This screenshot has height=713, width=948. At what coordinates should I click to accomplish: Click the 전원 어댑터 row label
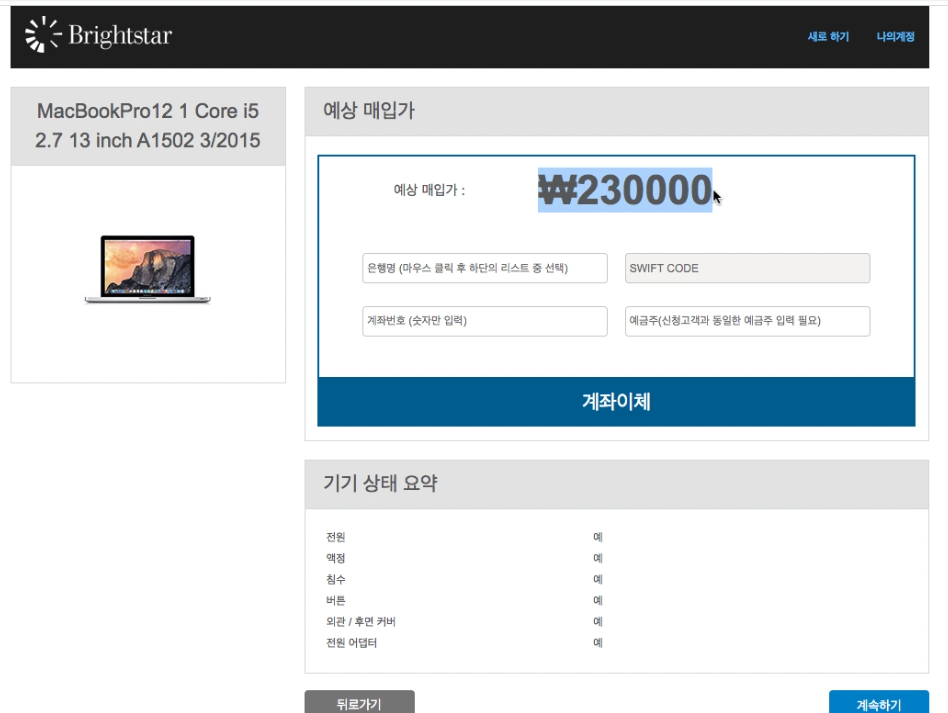351,643
